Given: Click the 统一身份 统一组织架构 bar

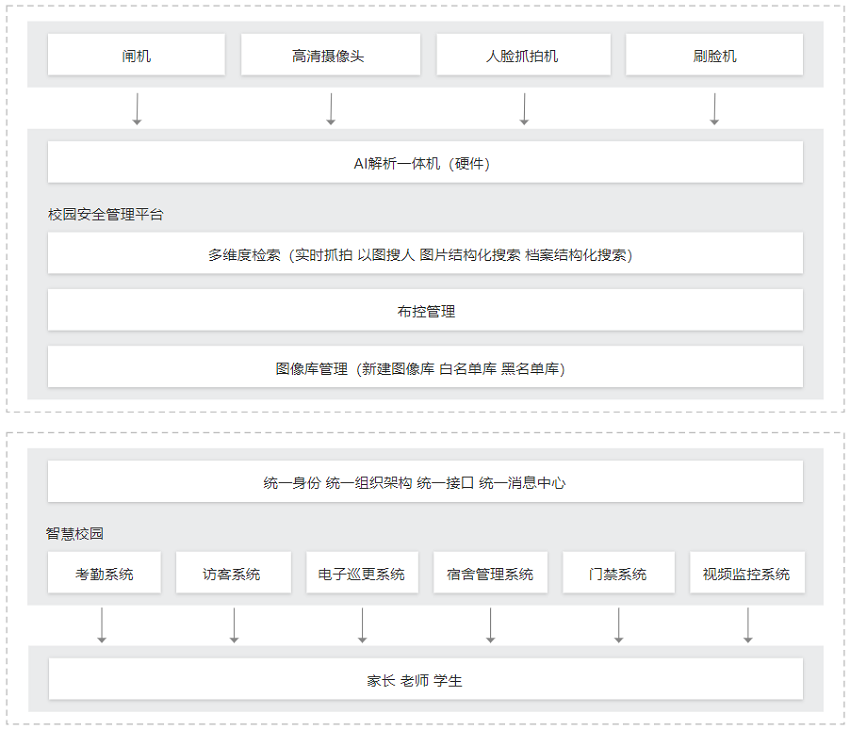Looking at the screenshot, I should click(425, 481).
